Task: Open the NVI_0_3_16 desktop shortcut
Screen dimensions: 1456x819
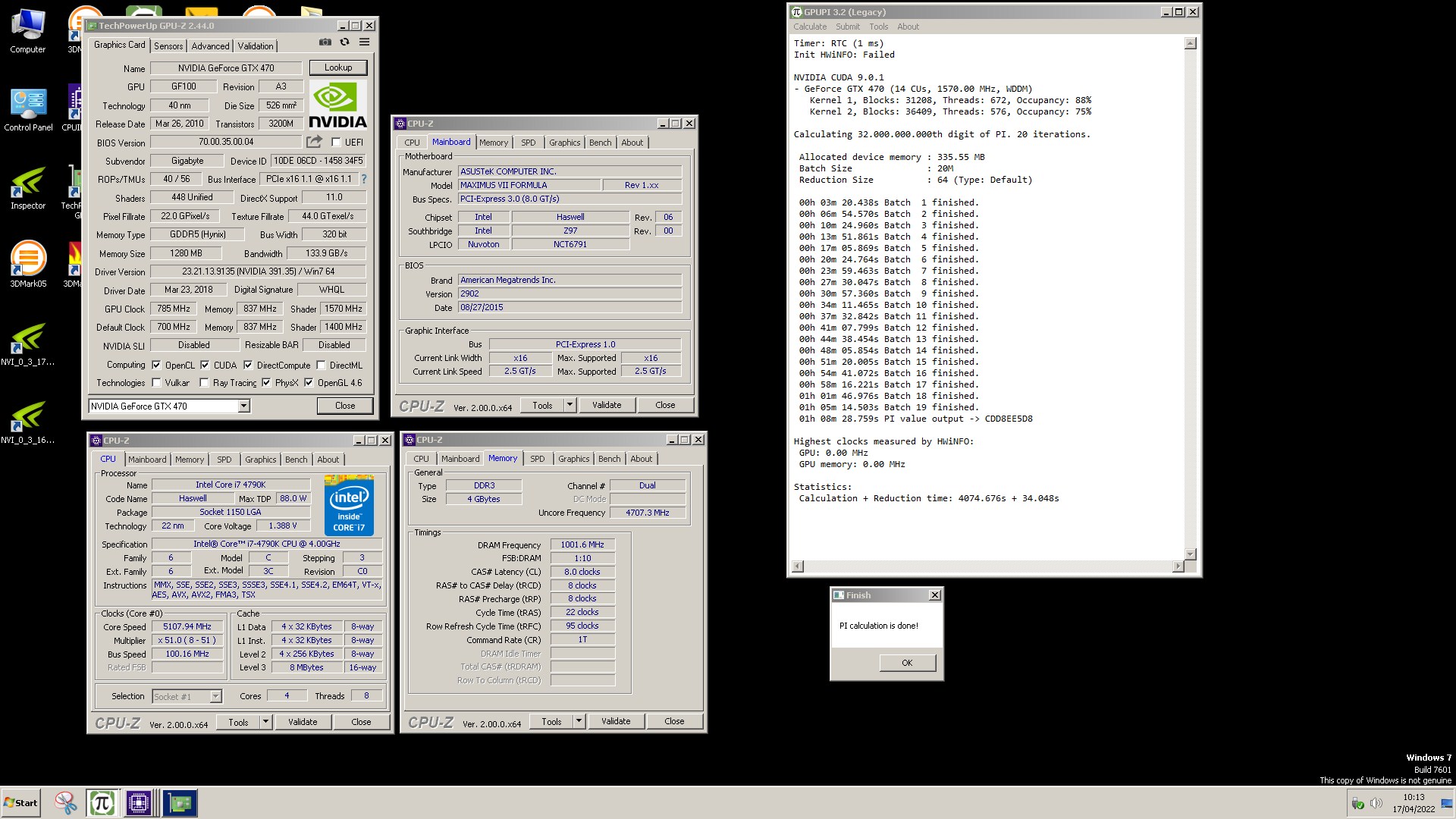Action: click(28, 422)
